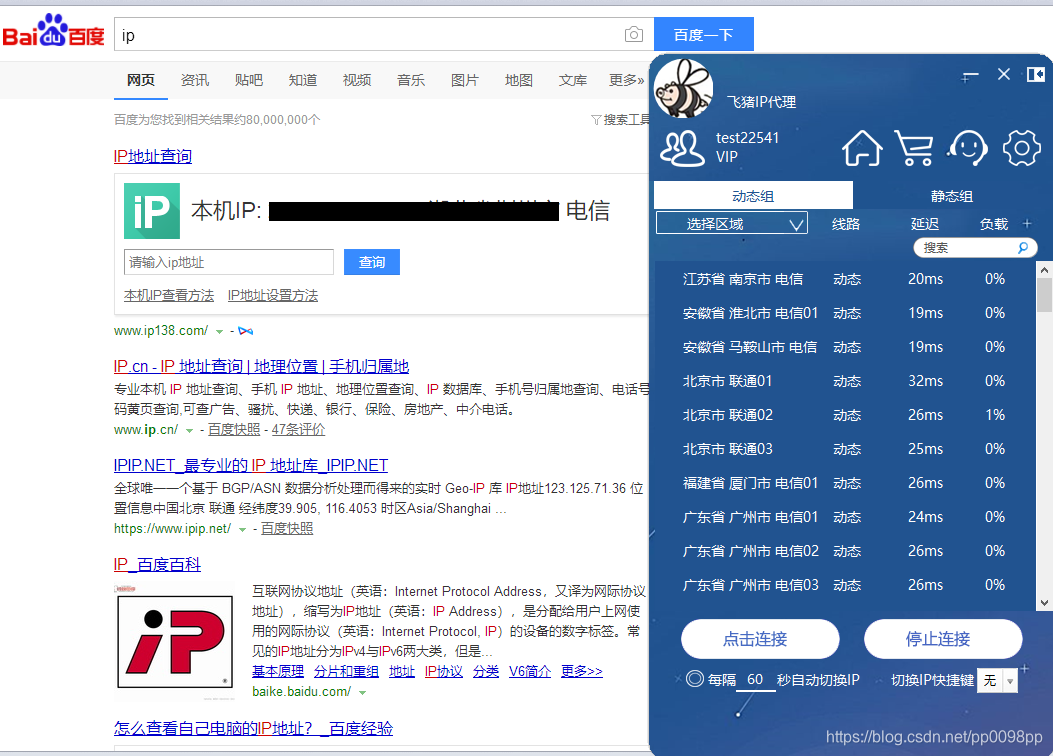Select the 安徽省 马鞍山市 电信 server row
Viewport: 1053px width, 756px height.
click(x=845, y=347)
